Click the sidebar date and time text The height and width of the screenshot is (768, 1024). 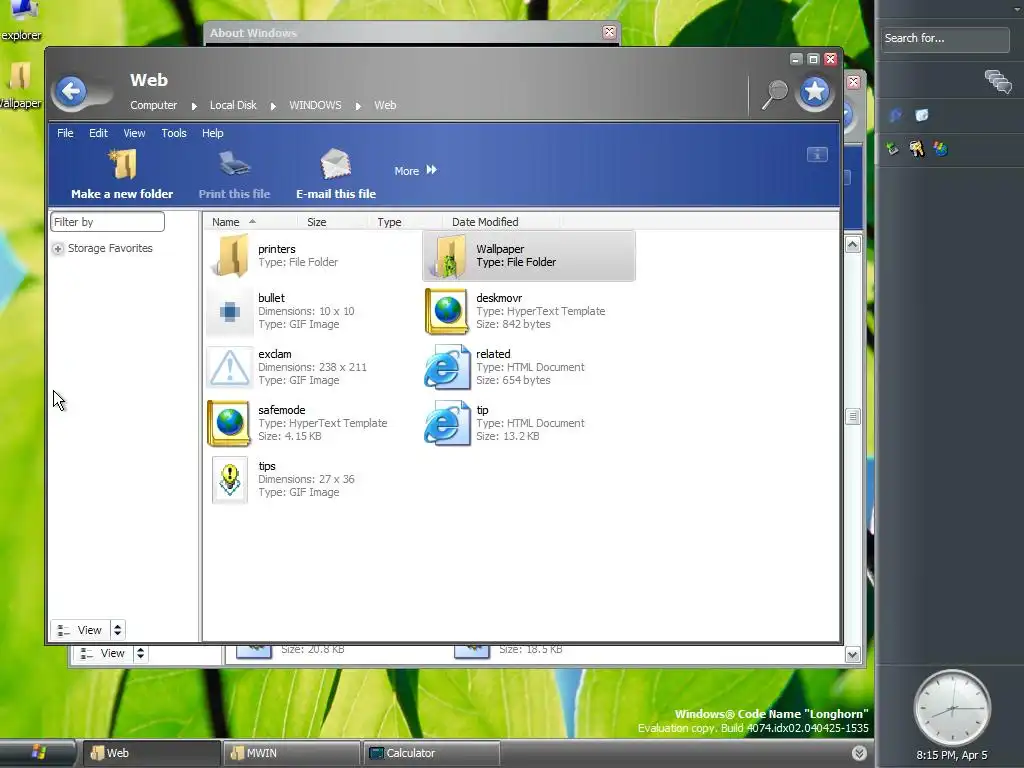point(952,756)
